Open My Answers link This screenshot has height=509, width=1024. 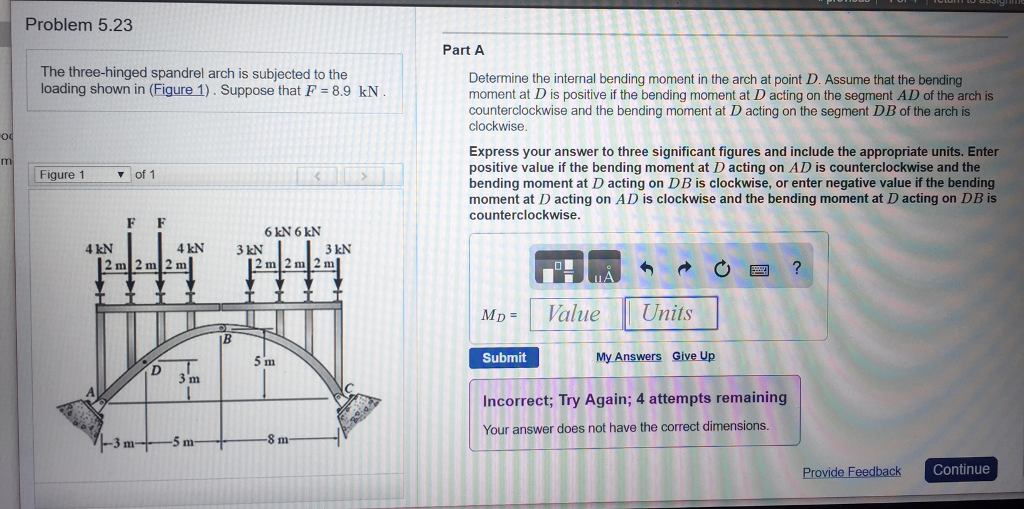pyautogui.click(x=628, y=357)
